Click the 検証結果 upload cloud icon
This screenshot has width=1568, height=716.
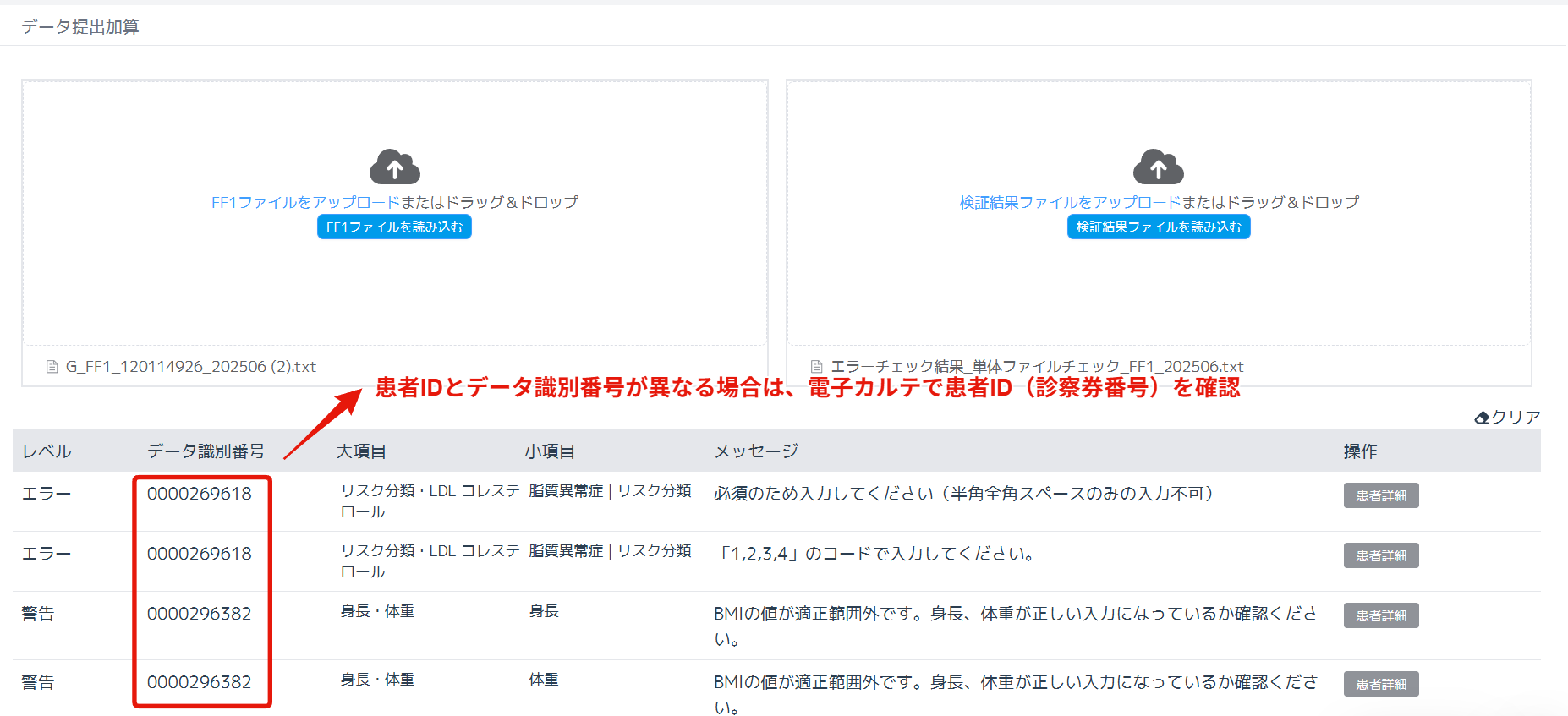point(1159,167)
